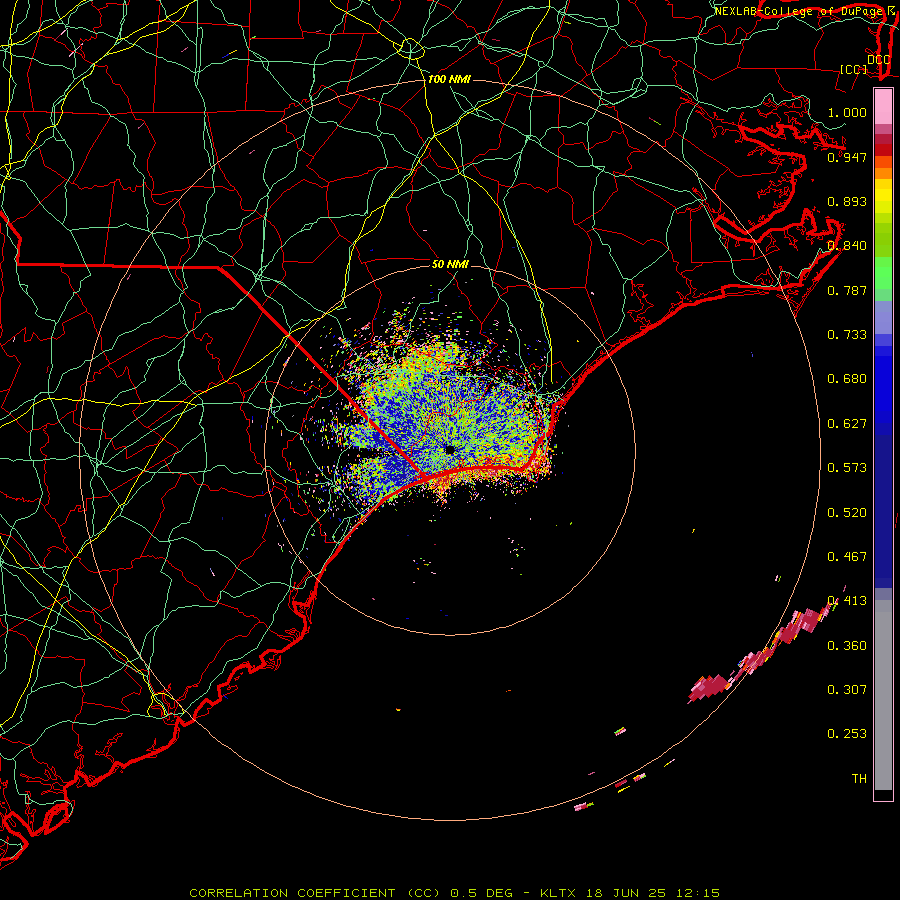Click the 0.467 scale value
Viewport: 900px width, 900px height.
pos(847,557)
